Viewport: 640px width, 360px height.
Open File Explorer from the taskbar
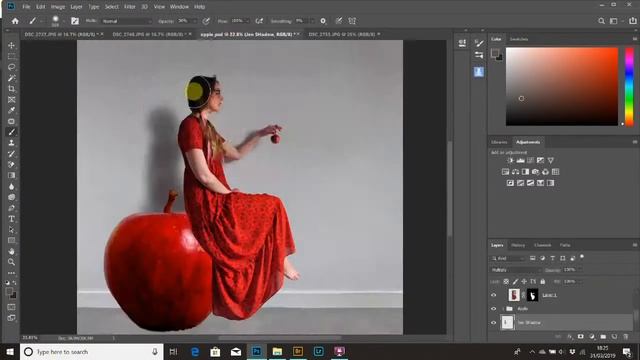click(x=277, y=351)
